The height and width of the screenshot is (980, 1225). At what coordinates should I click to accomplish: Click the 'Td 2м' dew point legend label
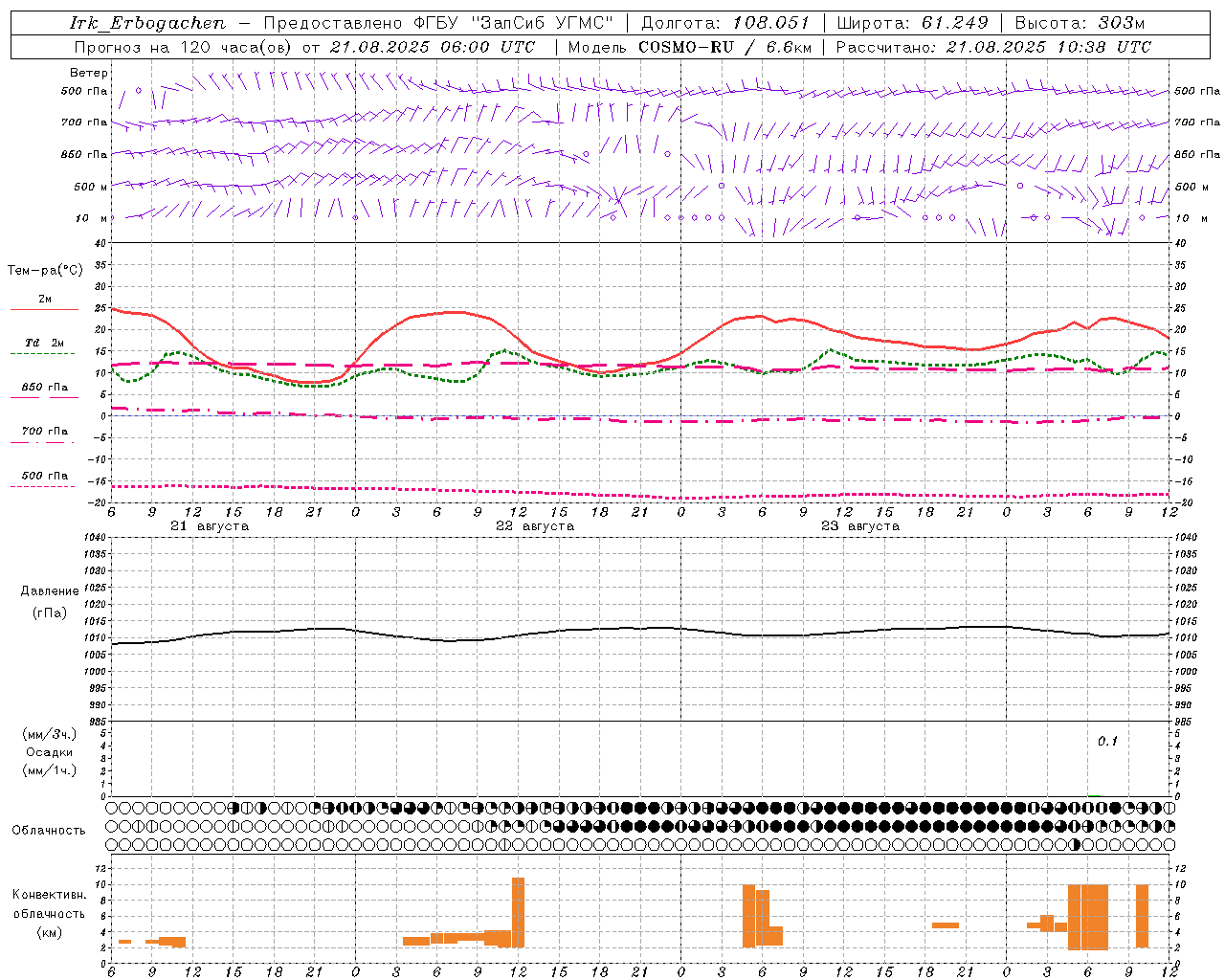[x=44, y=343]
